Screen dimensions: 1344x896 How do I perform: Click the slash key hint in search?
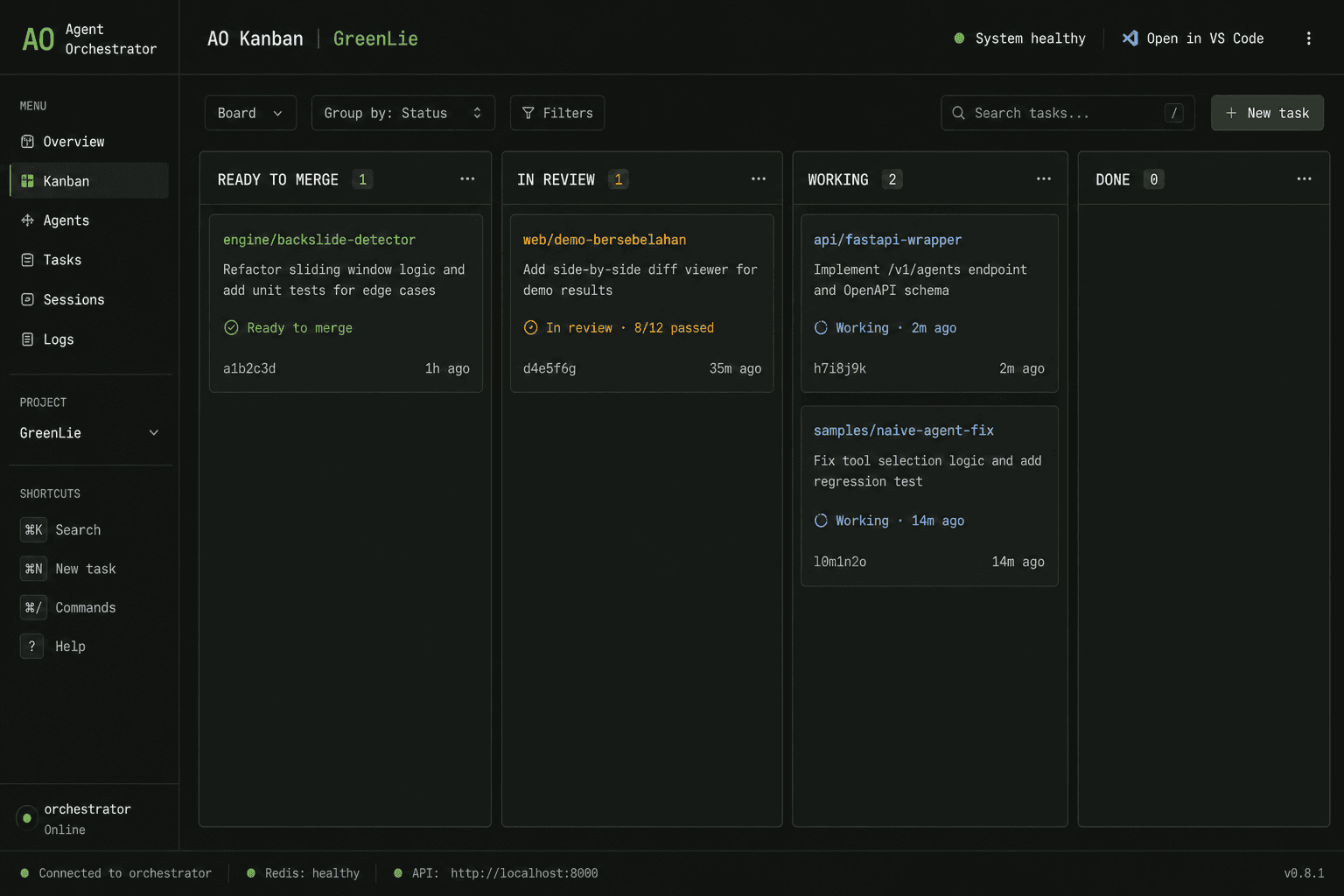point(1174,113)
